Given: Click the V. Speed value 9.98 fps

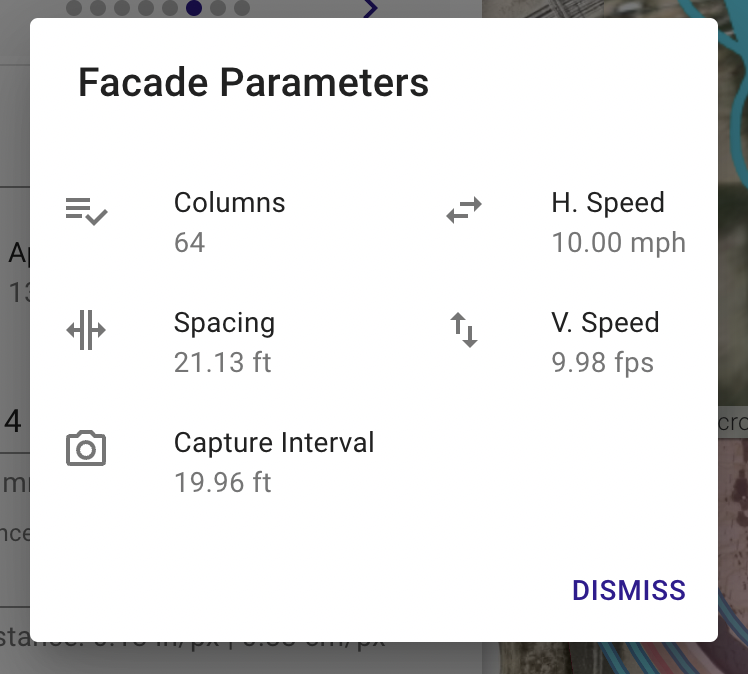Looking at the screenshot, I should (x=603, y=363).
